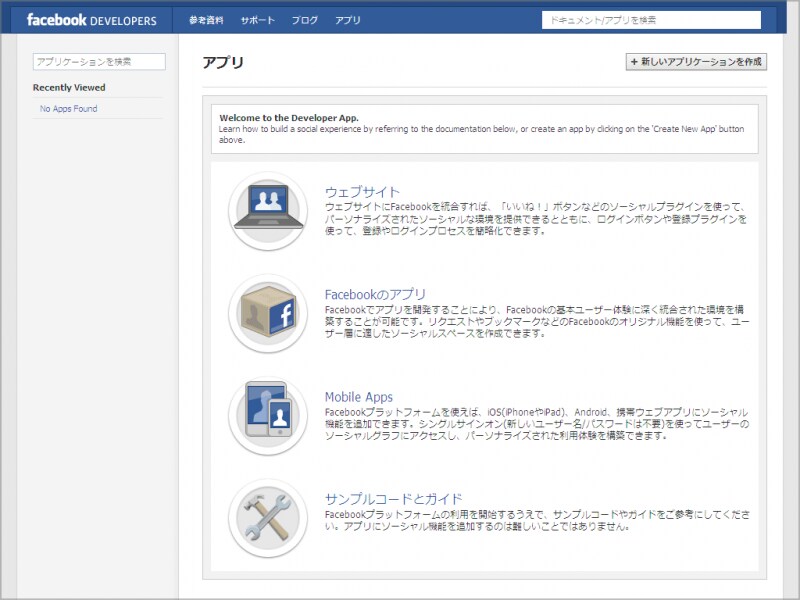This screenshot has height=600, width=800.
Task: Open the 参考資料 menu item
Action: click(x=205, y=20)
